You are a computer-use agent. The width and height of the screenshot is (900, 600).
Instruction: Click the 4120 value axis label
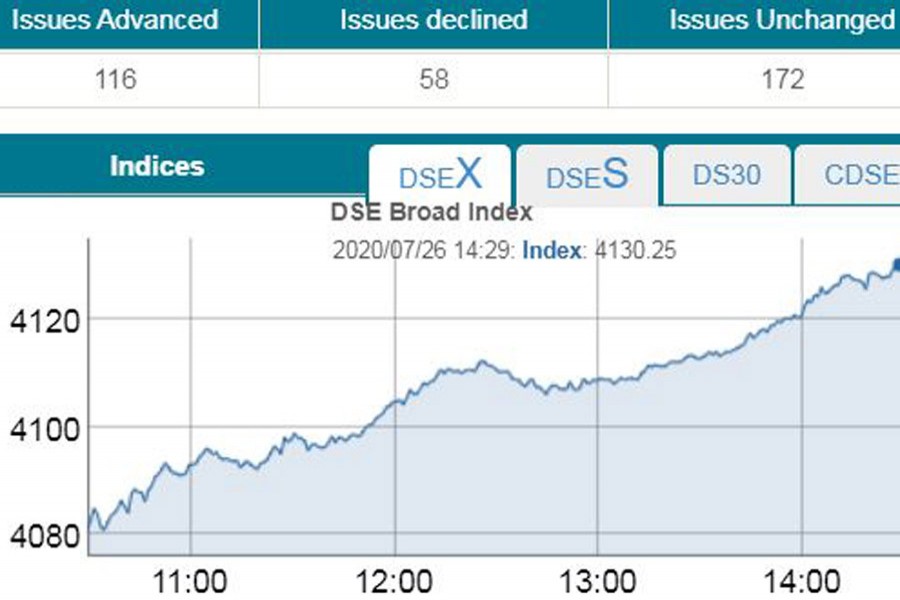37,320
